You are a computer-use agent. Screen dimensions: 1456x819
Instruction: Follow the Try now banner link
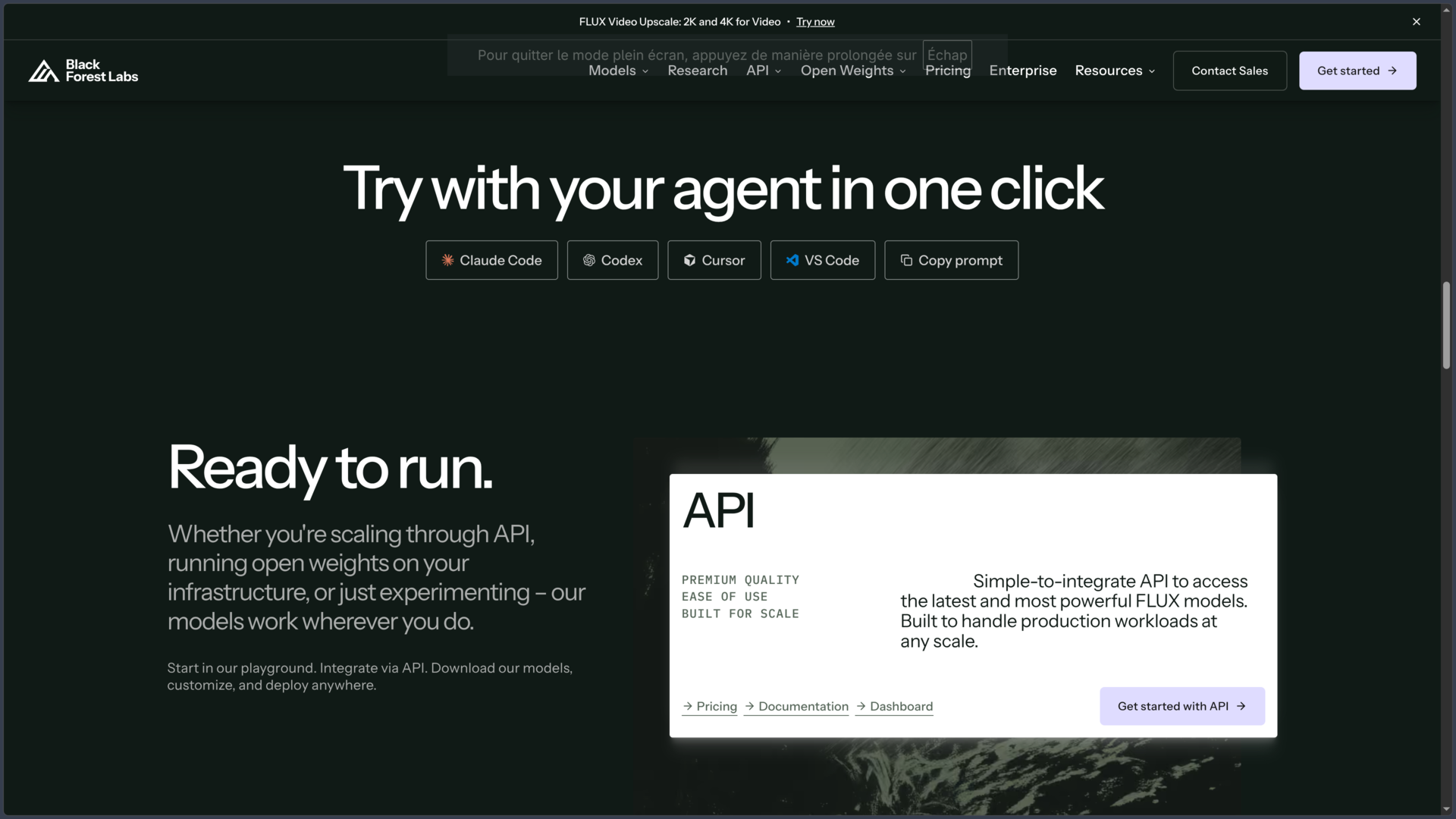(815, 21)
